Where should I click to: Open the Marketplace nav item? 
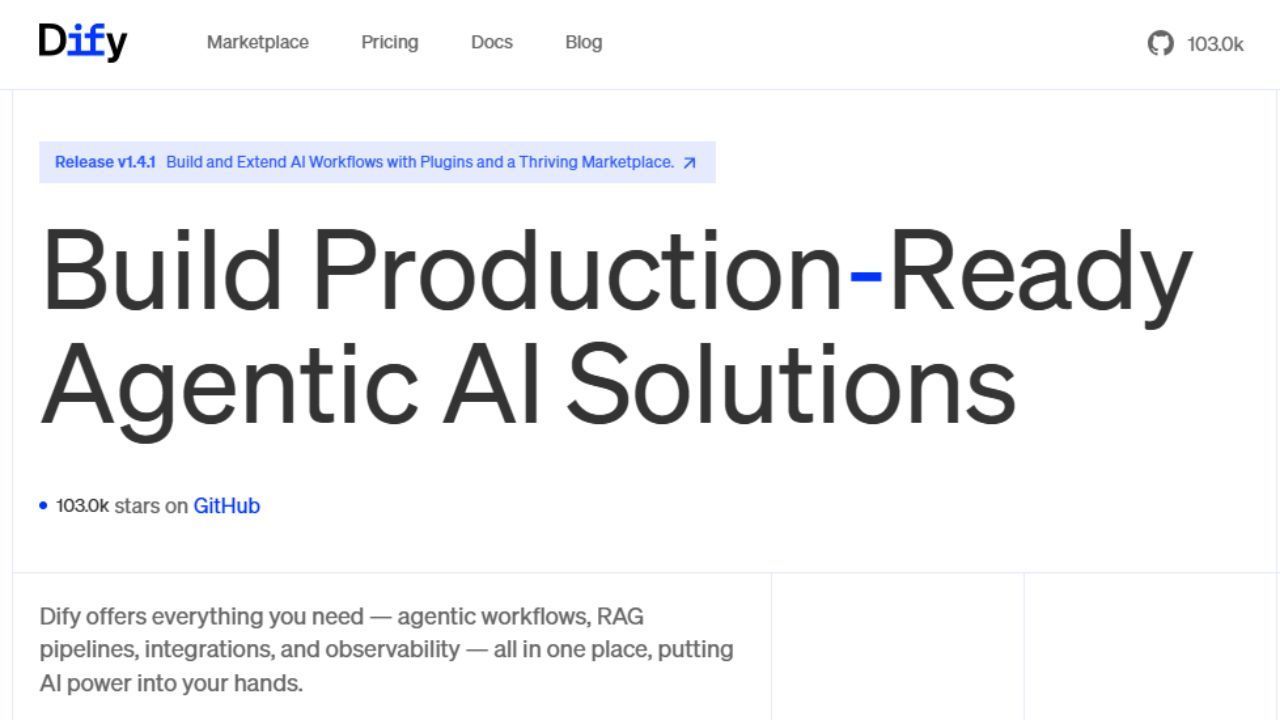258,42
